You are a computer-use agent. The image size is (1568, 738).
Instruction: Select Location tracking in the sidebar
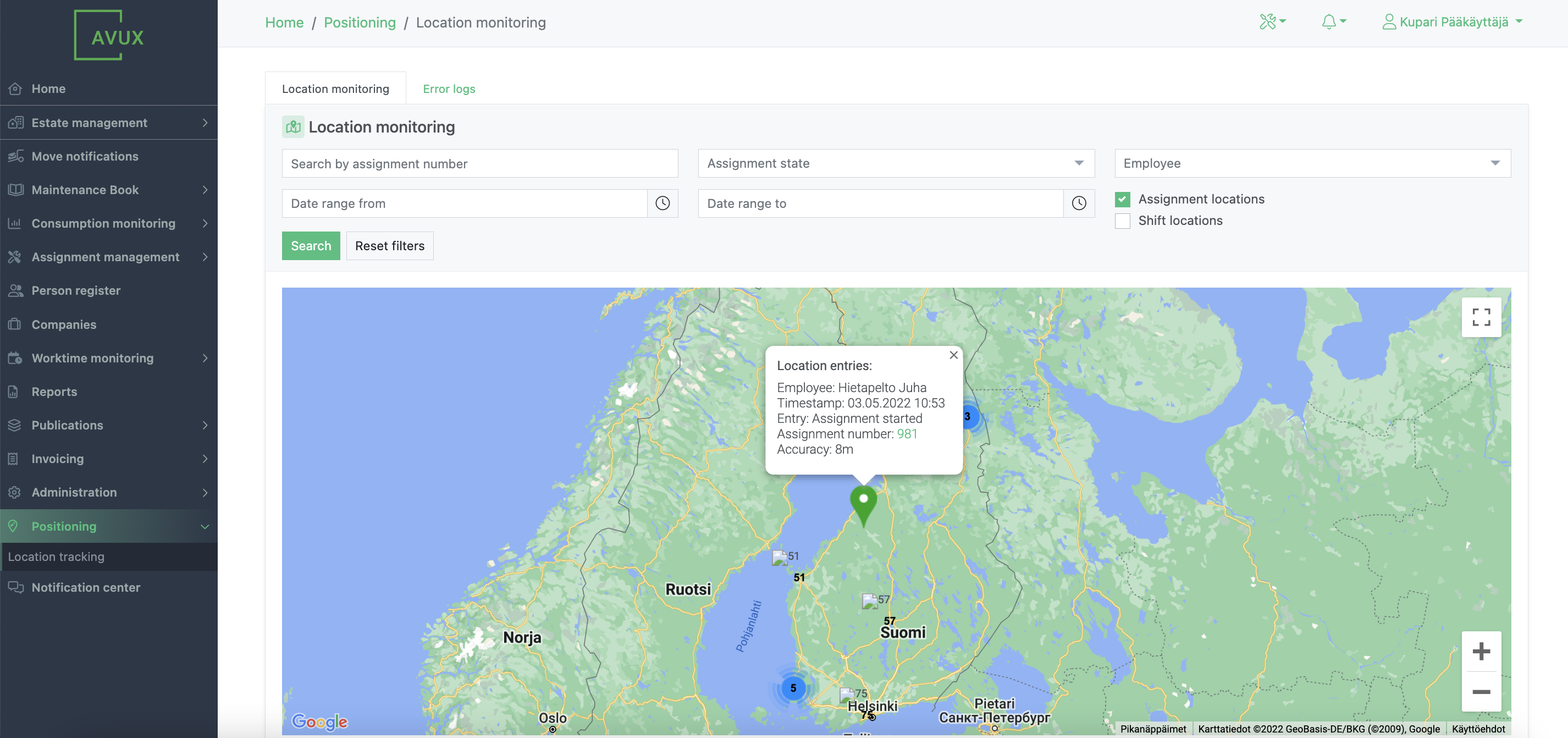pos(57,556)
